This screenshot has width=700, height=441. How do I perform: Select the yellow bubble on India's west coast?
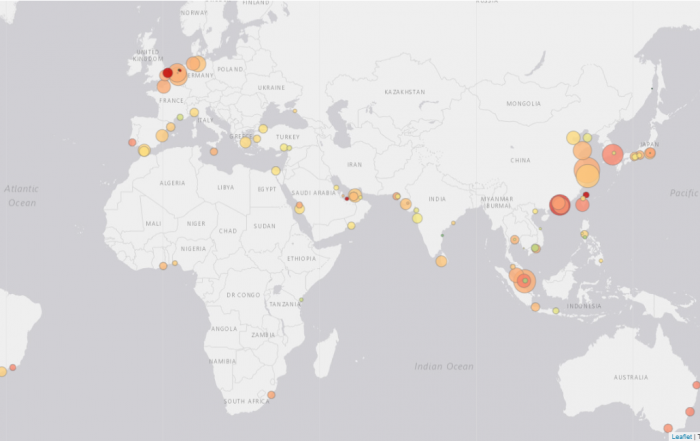pyautogui.click(x=417, y=218)
